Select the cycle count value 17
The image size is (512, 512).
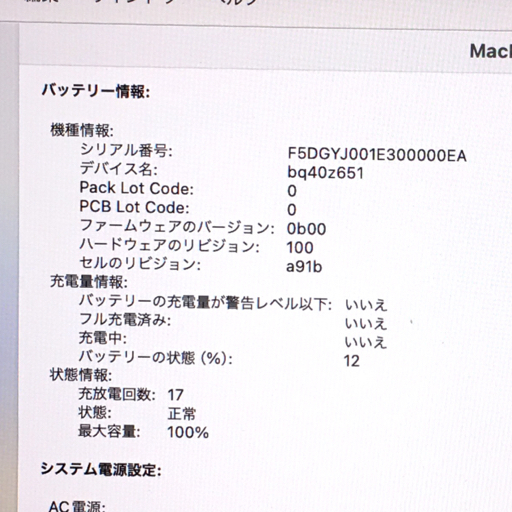(x=175, y=395)
